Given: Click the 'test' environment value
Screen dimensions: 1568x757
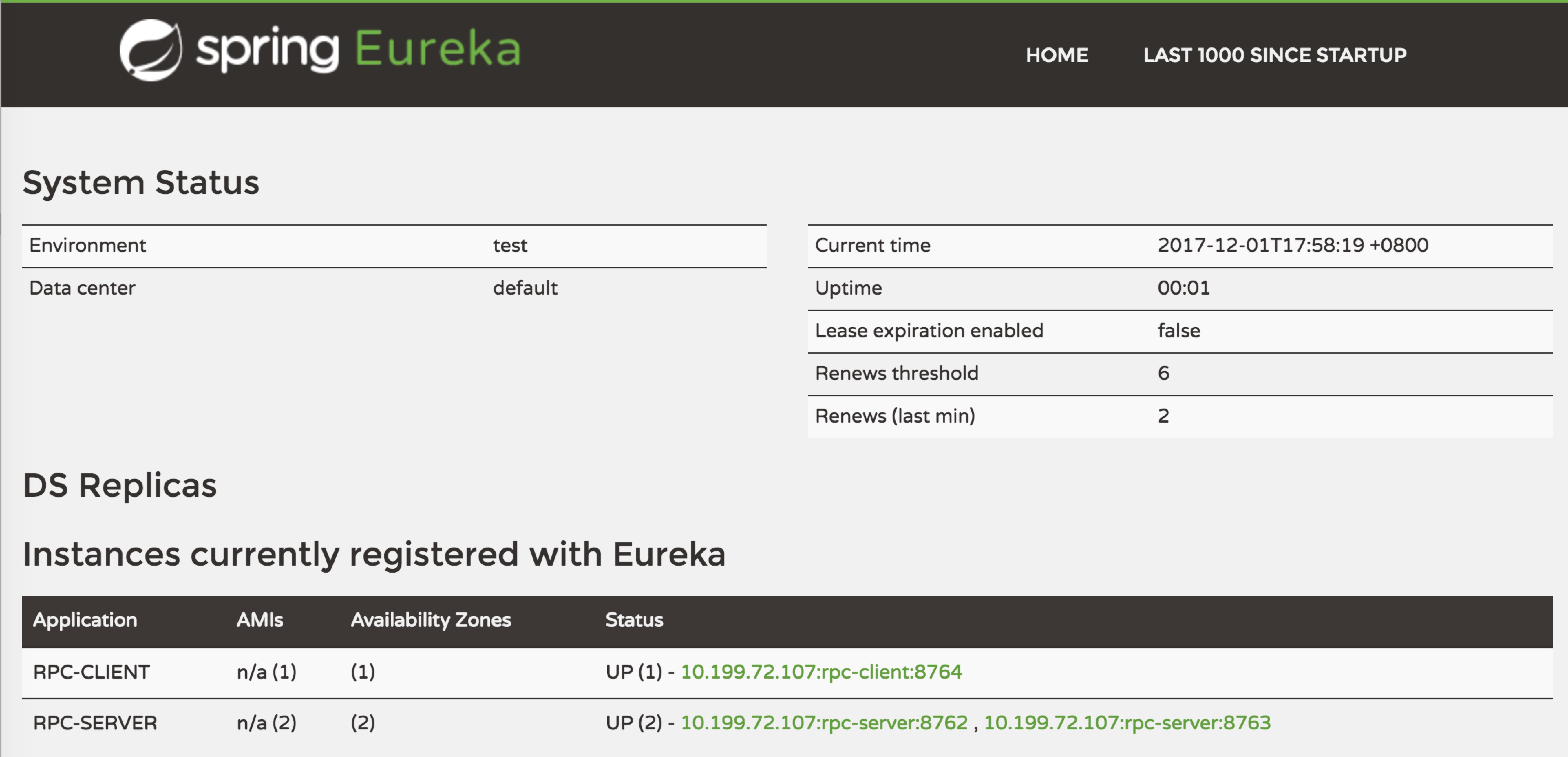Looking at the screenshot, I should click(510, 246).
